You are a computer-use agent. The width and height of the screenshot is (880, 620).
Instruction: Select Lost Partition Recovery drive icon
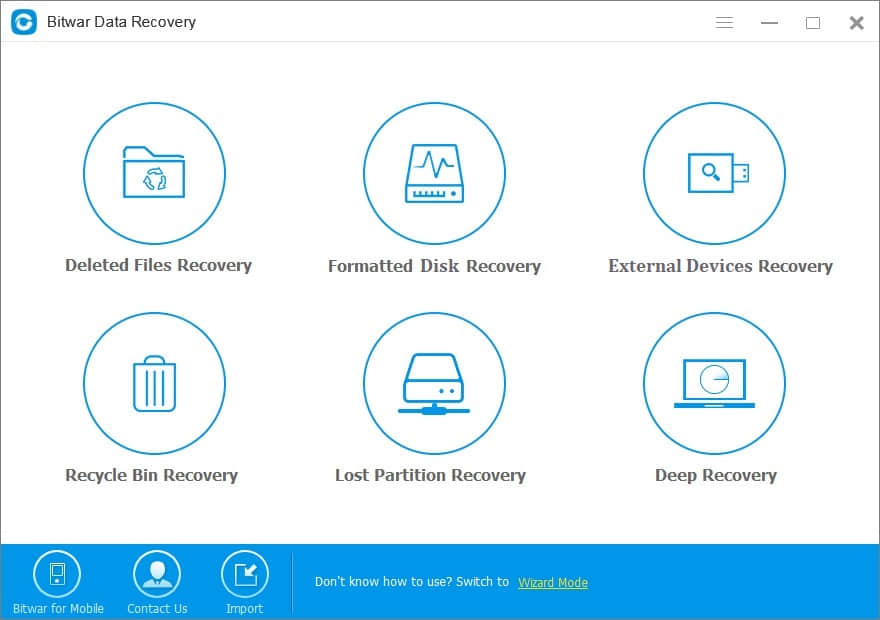point(434,383)
